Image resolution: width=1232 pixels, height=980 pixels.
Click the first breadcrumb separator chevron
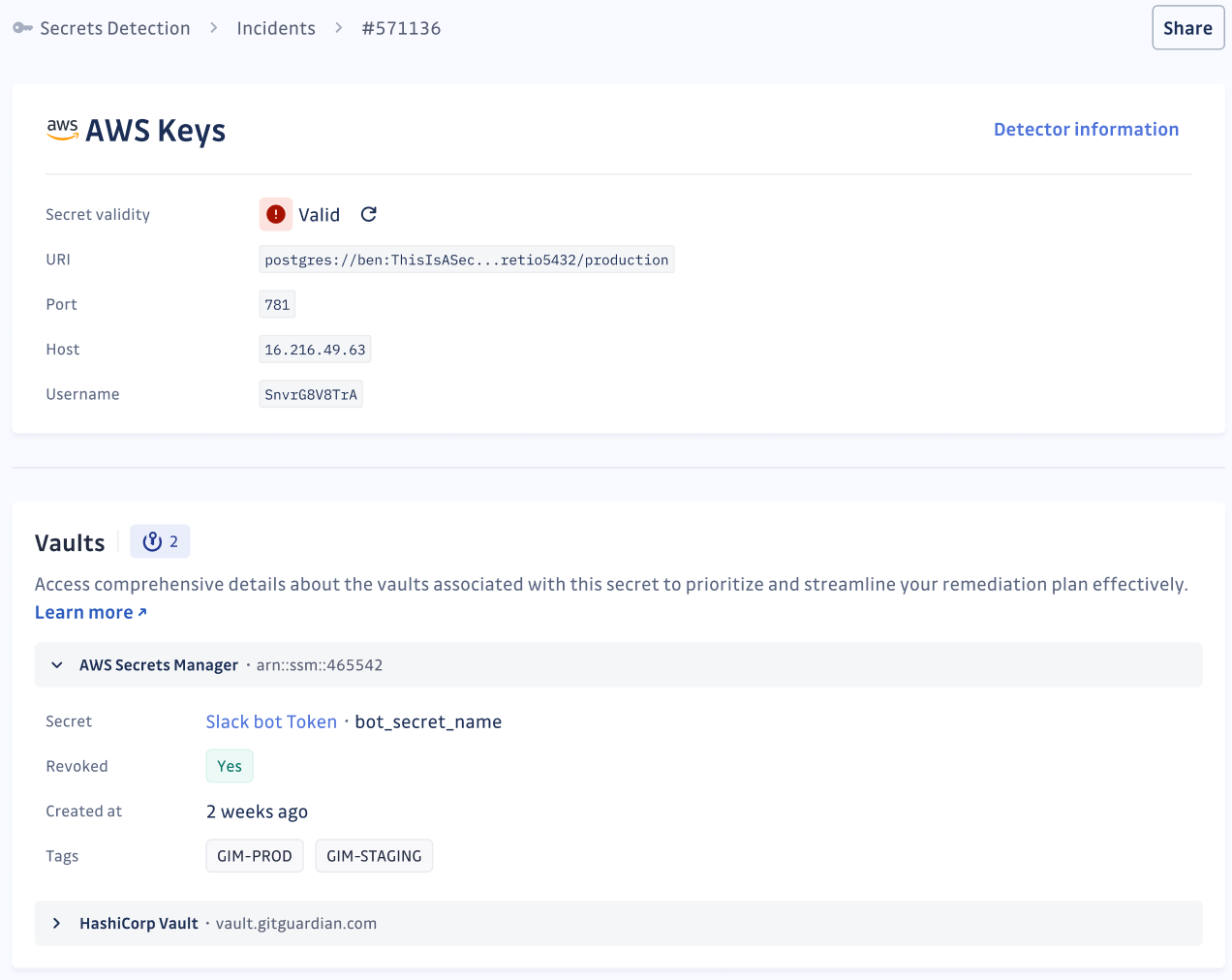(214, 28)
